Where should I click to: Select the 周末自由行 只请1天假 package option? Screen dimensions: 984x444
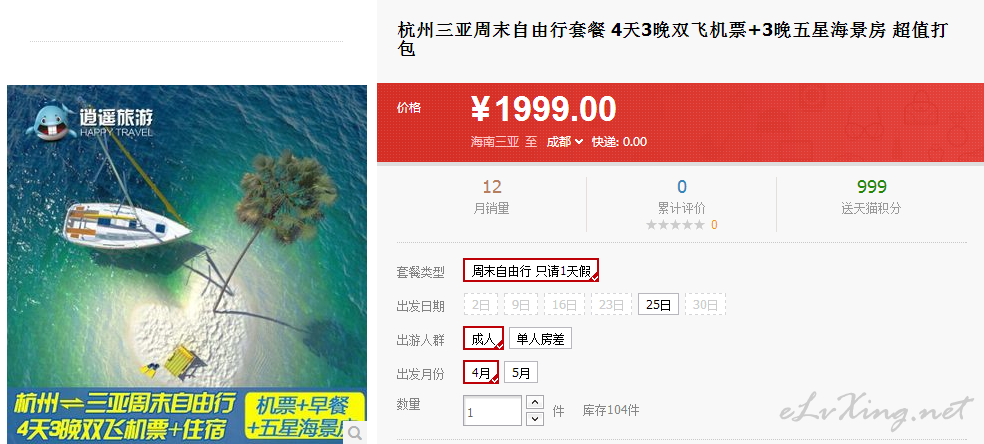531,270
